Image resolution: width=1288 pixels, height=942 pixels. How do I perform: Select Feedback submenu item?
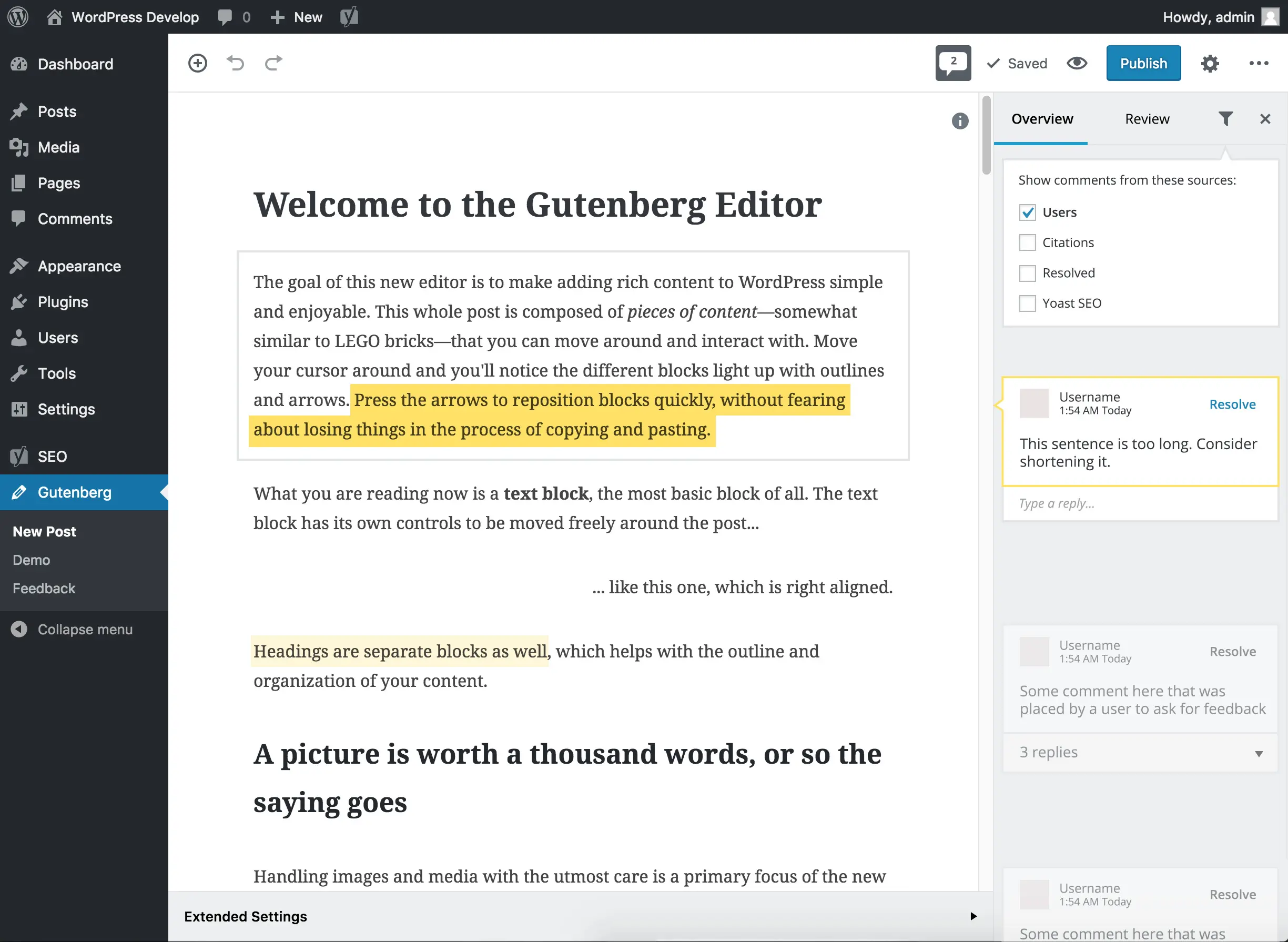[44, 589]
